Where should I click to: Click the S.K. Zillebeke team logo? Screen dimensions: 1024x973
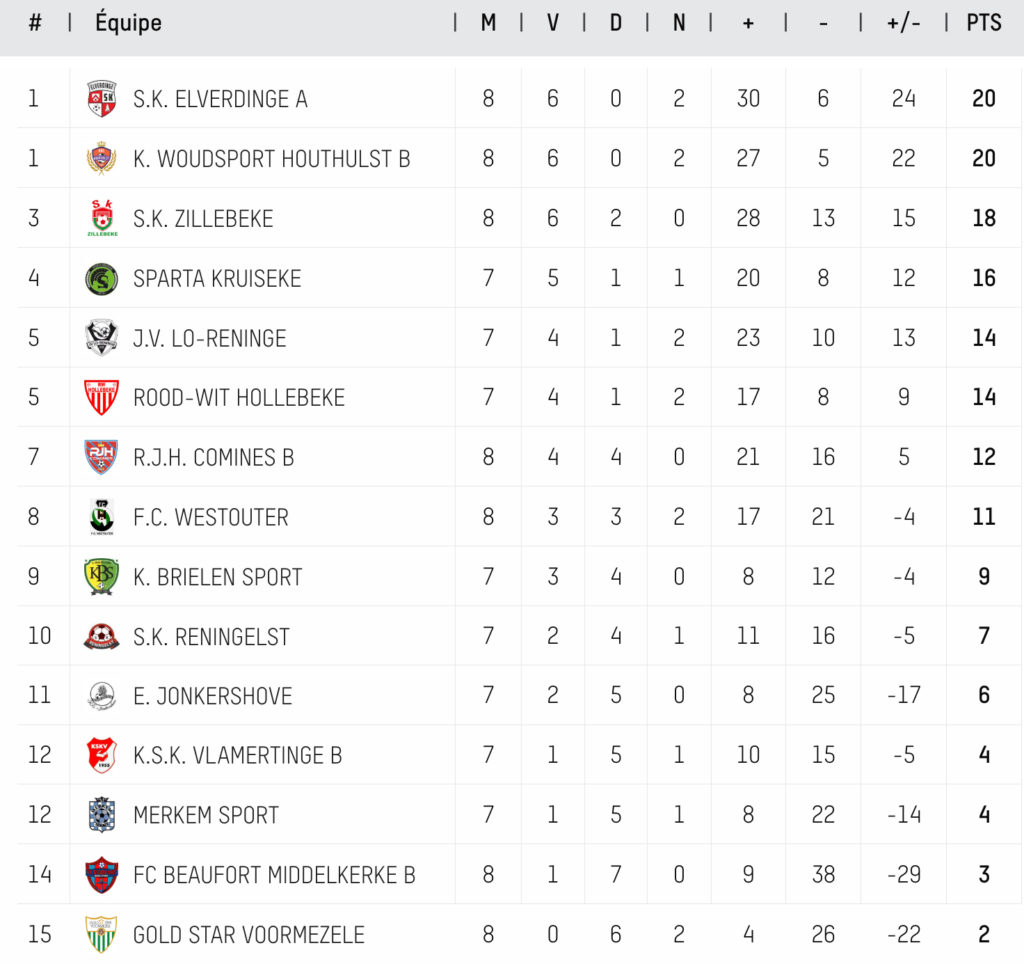(101, 218)
